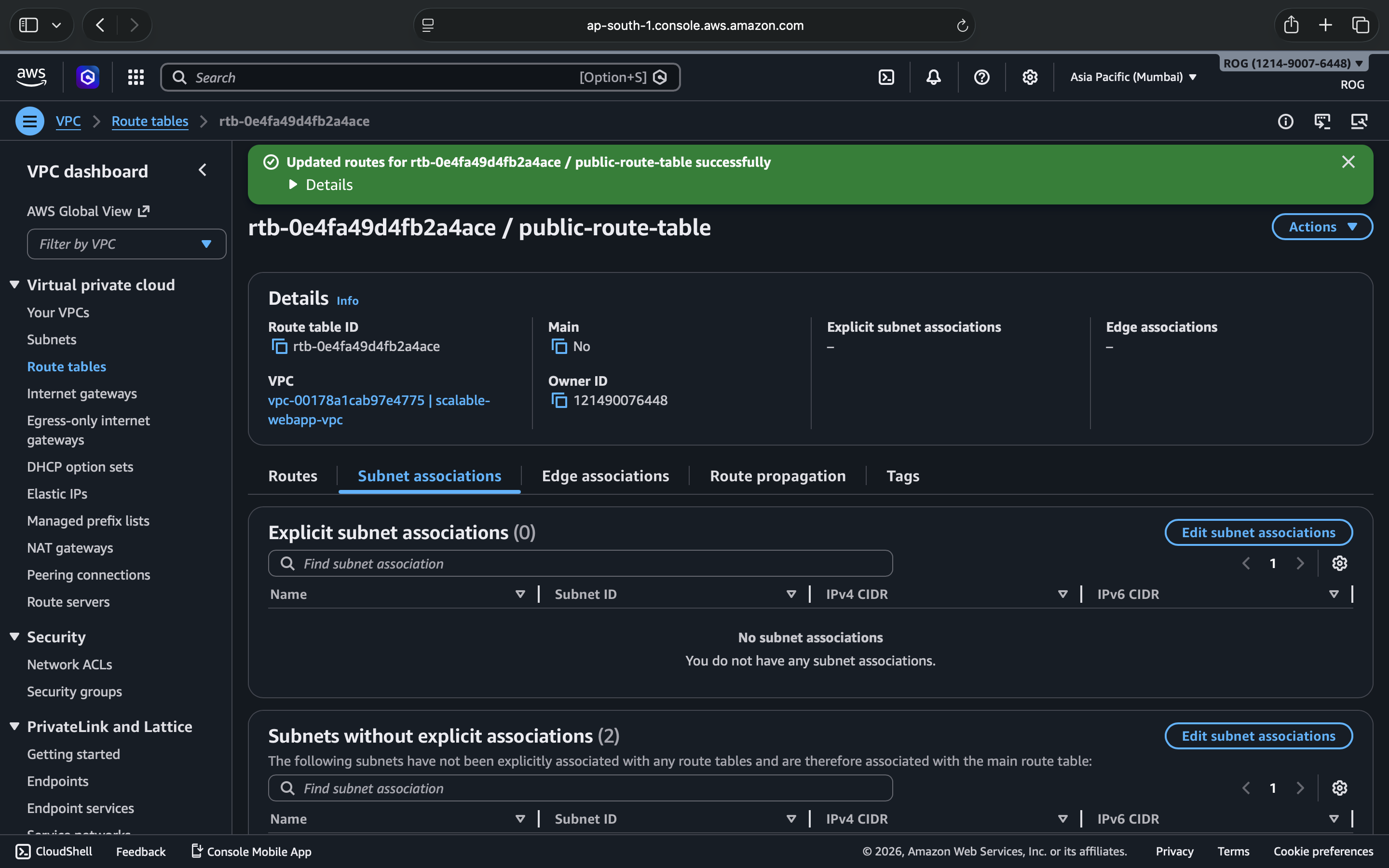The image size is (1389, 868).
Task: Open Asia Pacific (Mumbai) region selector
Action: [x=1133, y=77]
